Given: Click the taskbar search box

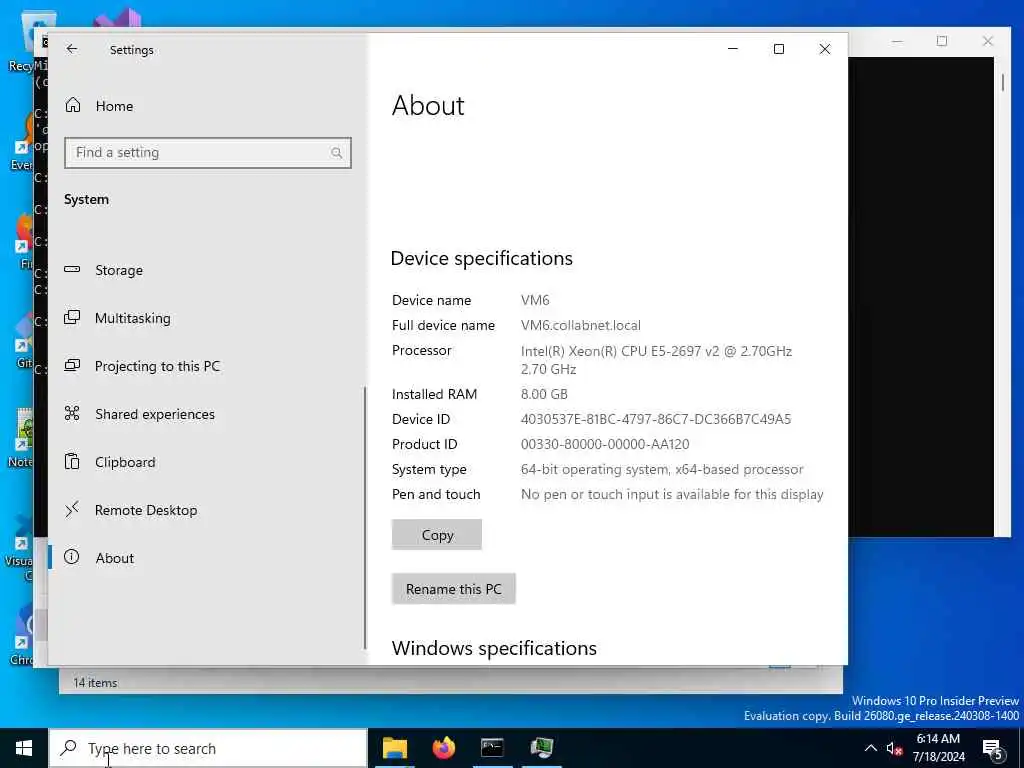Looking at the screenshot, I should point(208,748).
